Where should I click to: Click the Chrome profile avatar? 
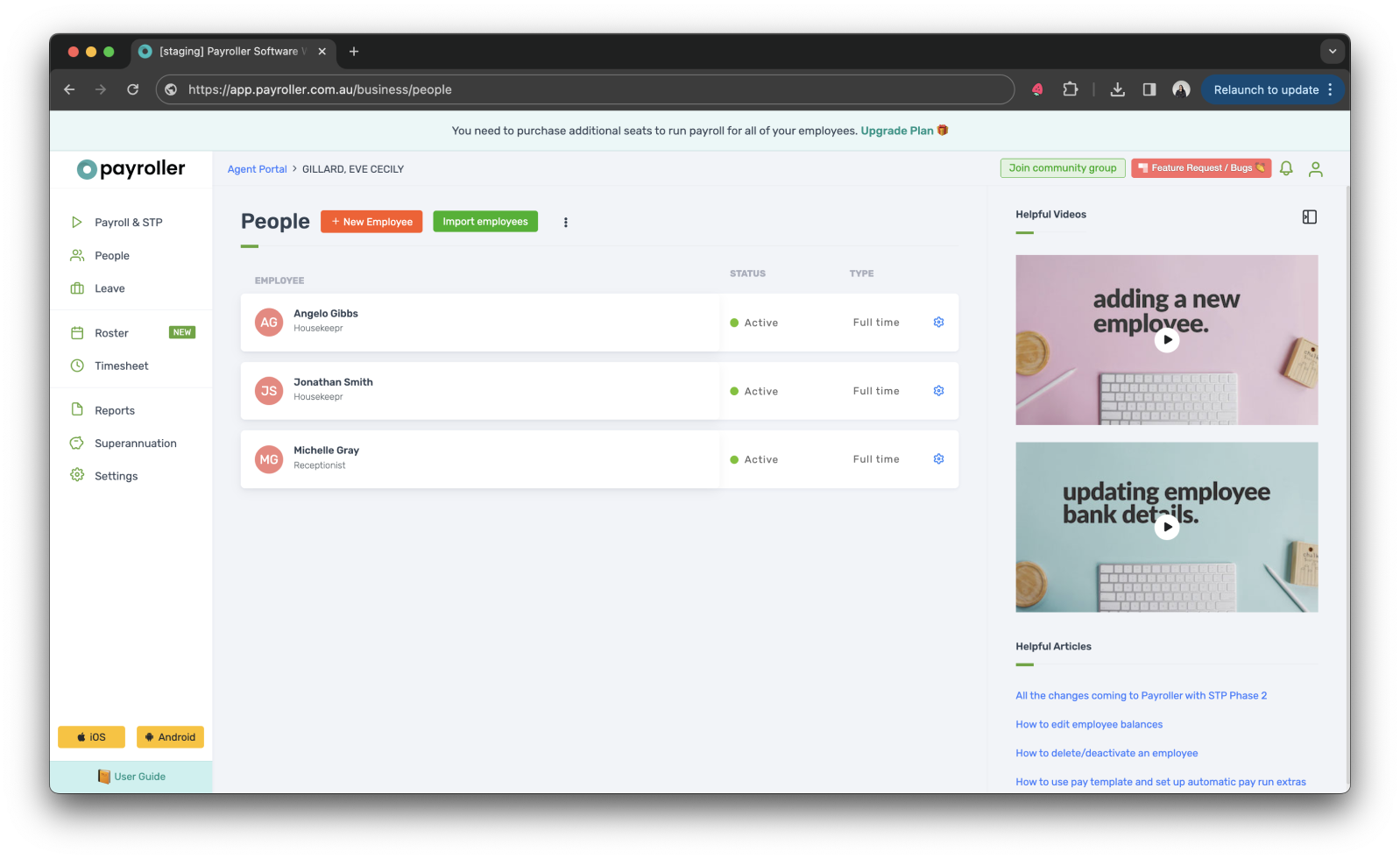click(x=1181, y=89)
